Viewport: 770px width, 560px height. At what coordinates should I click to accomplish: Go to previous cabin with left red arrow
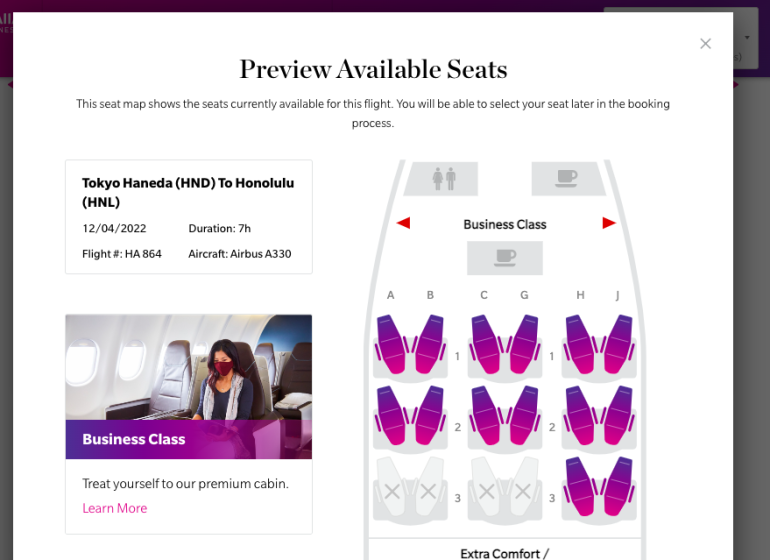[403, 223]
